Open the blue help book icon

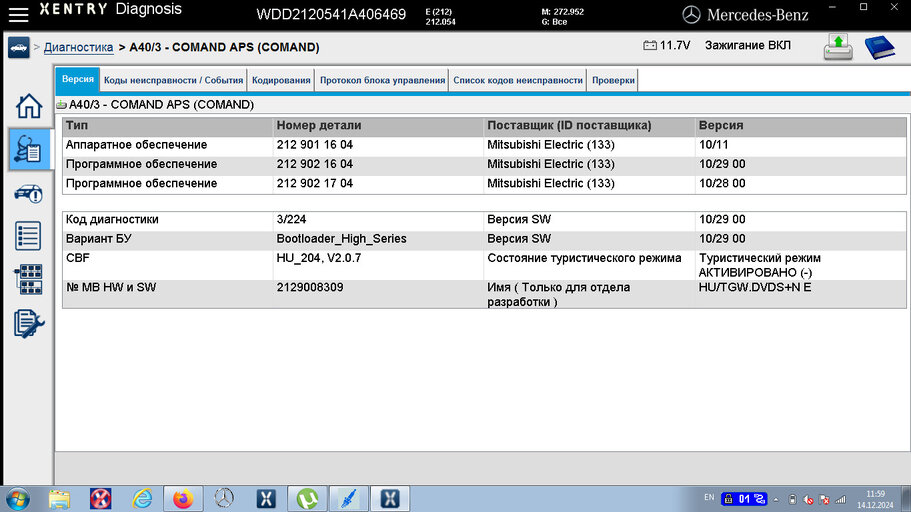point(880,47)
